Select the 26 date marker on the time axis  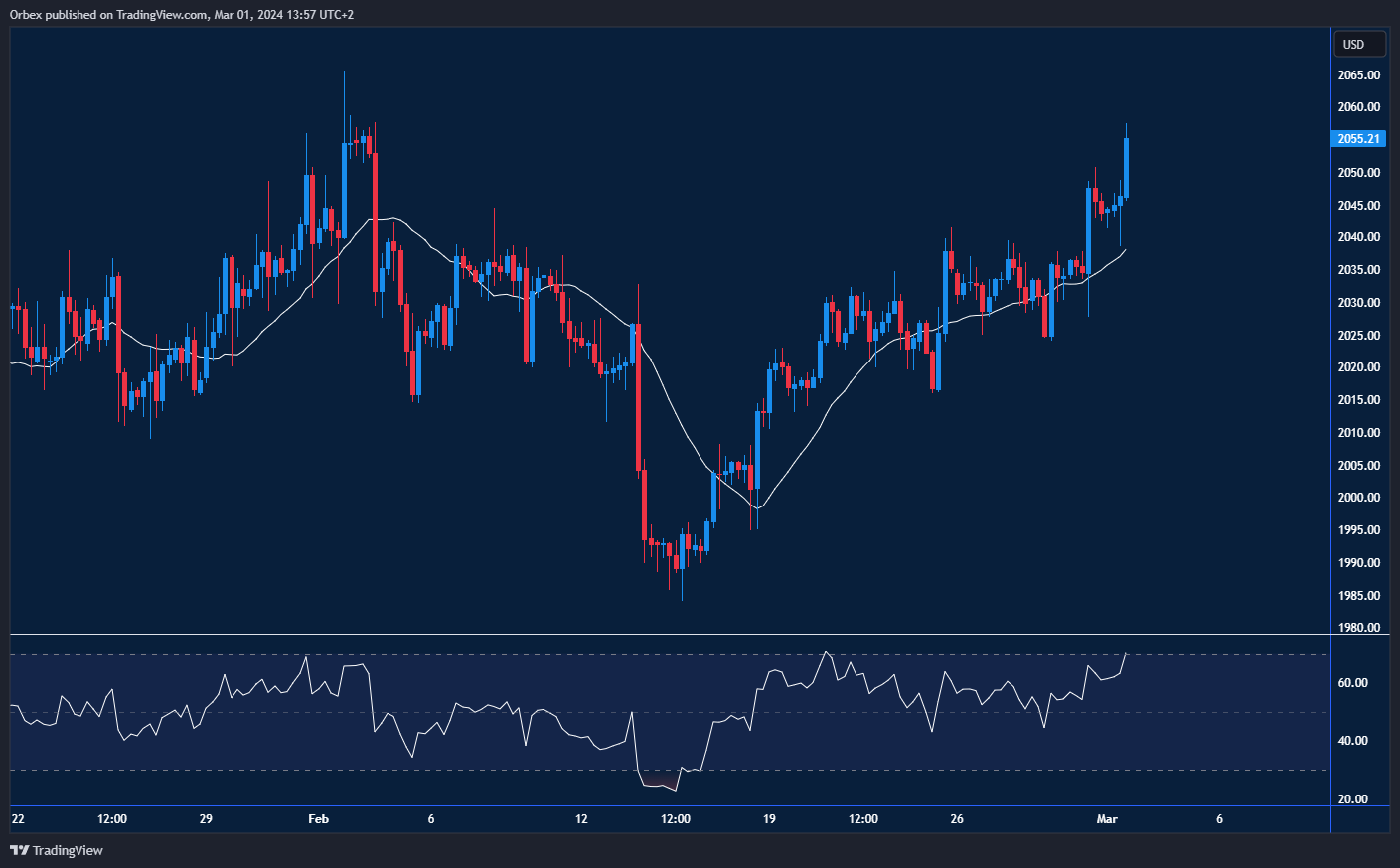(x=957, y=819)
